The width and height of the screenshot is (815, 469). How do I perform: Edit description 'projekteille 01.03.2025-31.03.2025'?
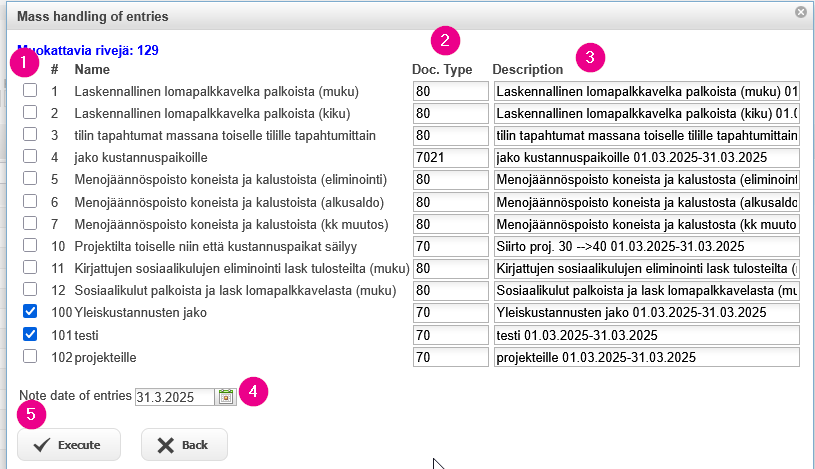[x=647, y=357]
